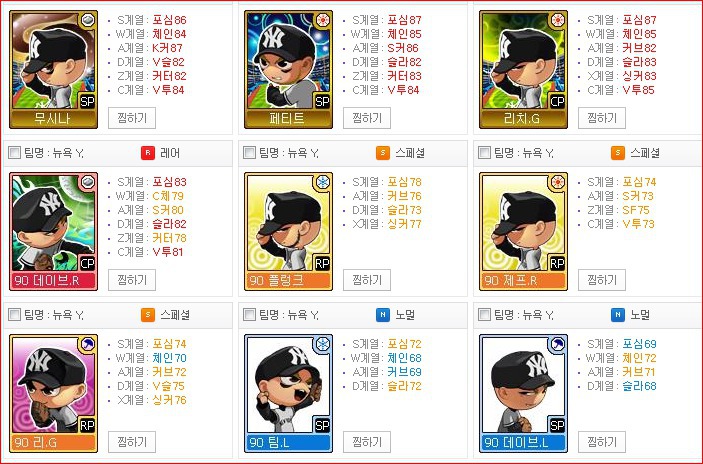Open the 90 데이브.L player card
Screen dimensions: 703x464
pos(523,393)
